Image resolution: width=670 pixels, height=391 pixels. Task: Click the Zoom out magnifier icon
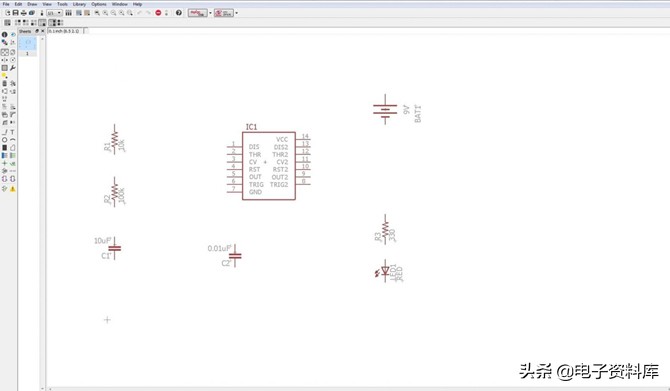113,13
